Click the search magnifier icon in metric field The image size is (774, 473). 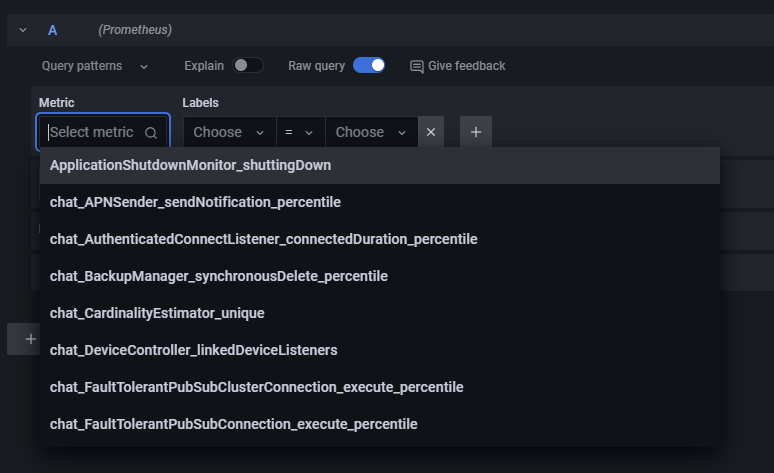pos(151,133)
